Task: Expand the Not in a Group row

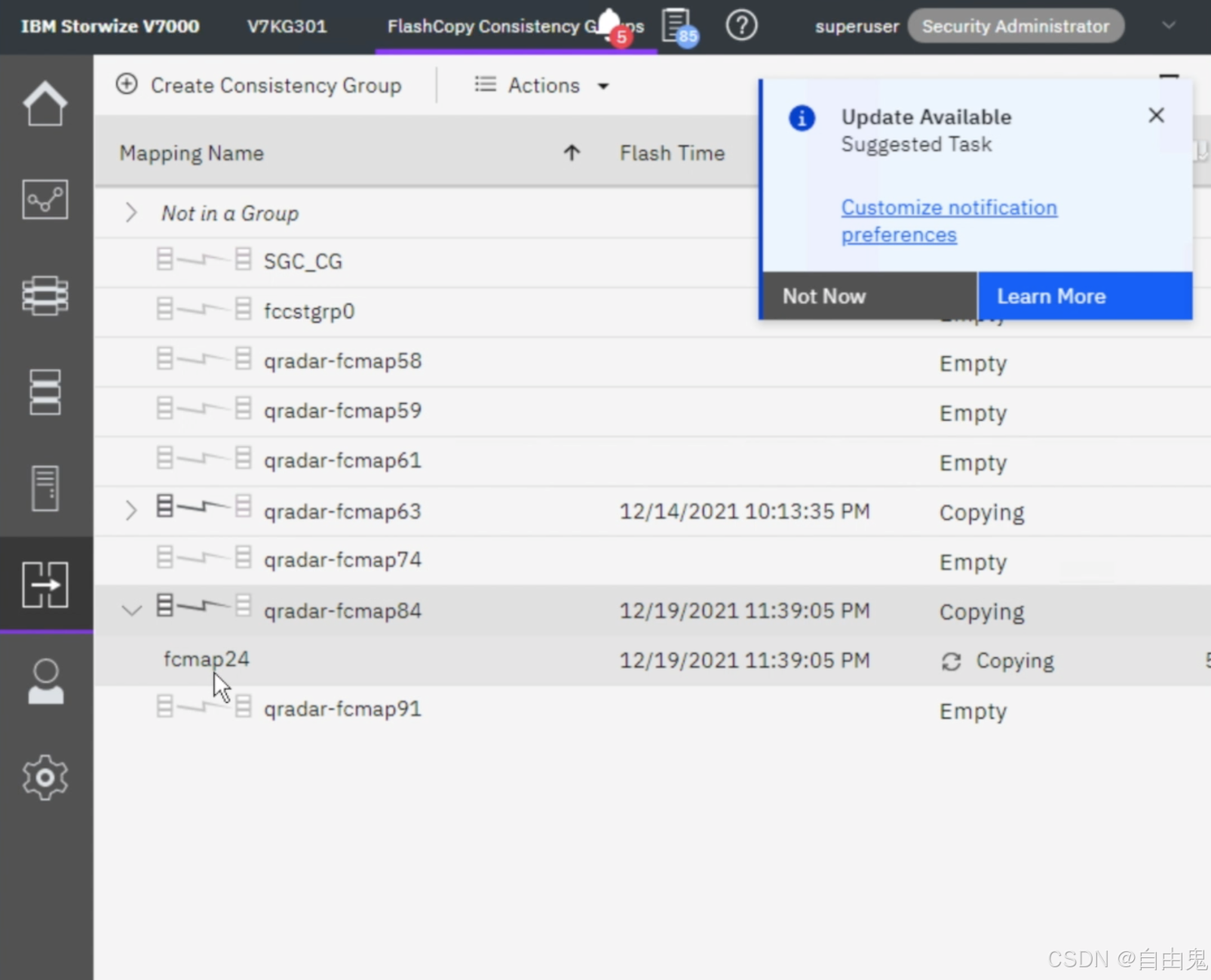Action: coord(130,213)
